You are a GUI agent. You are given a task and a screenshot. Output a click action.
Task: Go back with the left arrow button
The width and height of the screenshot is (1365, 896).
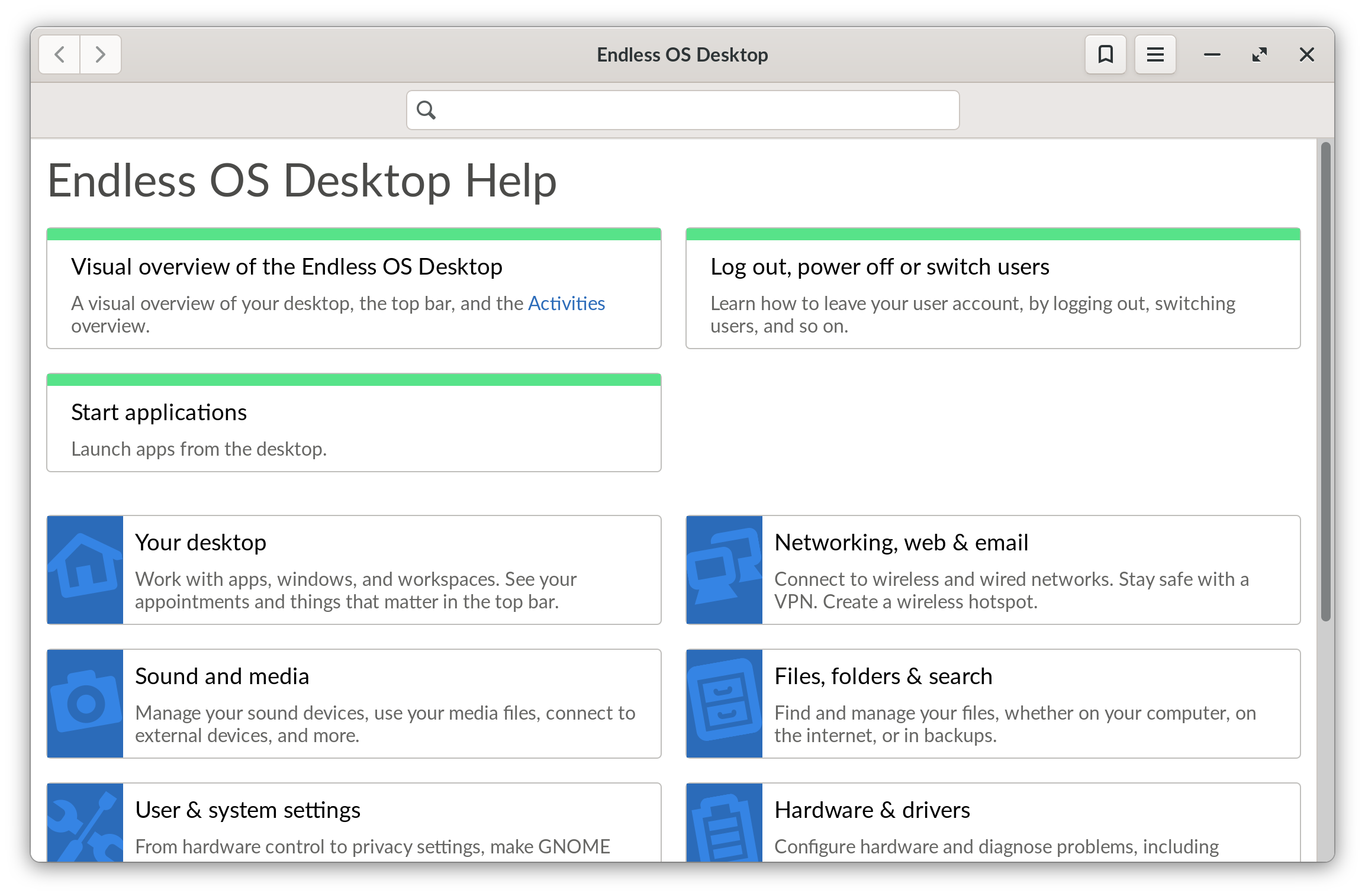(60, 54)
